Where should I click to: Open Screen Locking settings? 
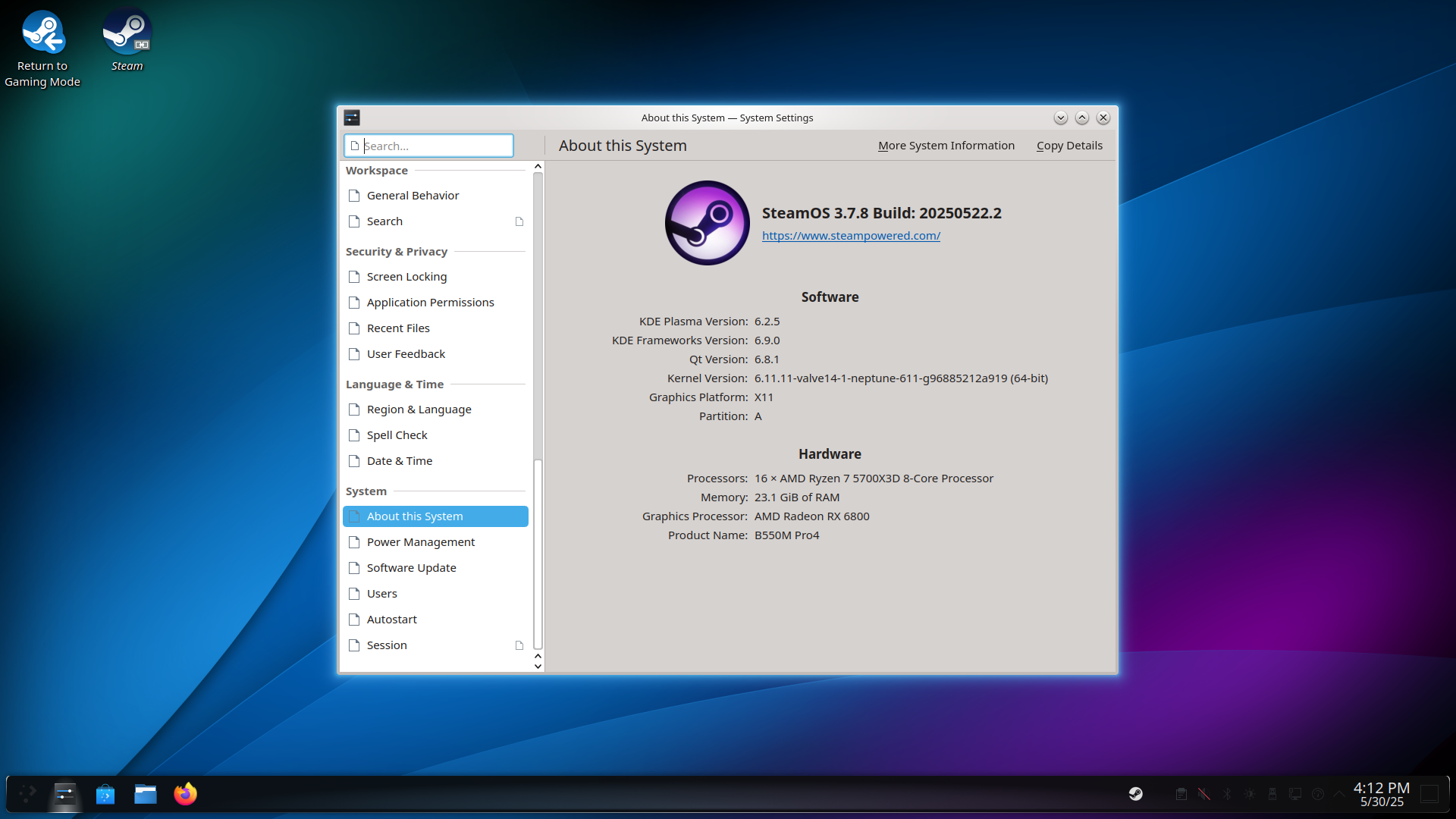(406, 276)
